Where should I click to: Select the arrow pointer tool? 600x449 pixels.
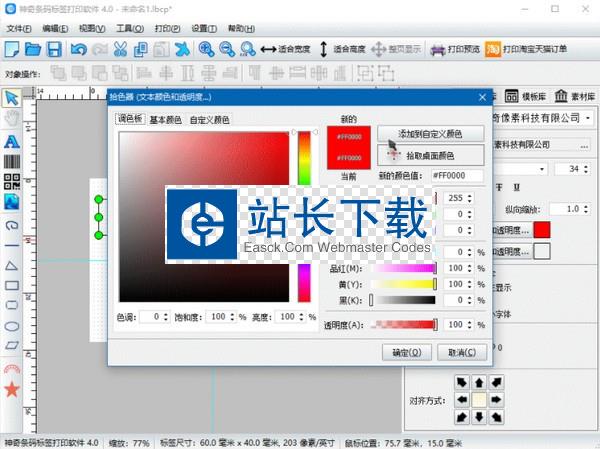[x=12, y=98]
